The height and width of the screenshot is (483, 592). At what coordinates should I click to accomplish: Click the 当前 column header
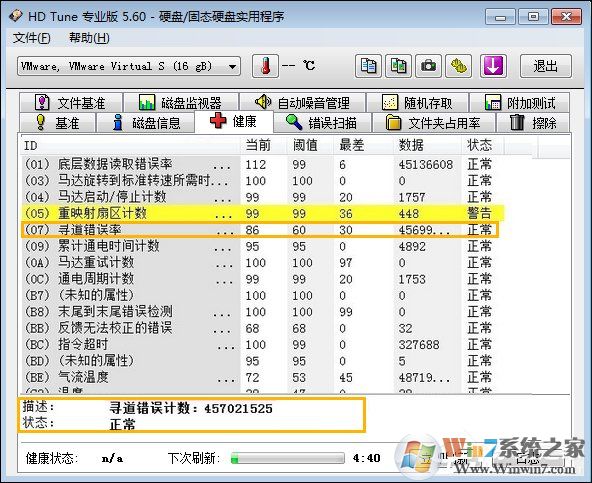coord(264,145)
